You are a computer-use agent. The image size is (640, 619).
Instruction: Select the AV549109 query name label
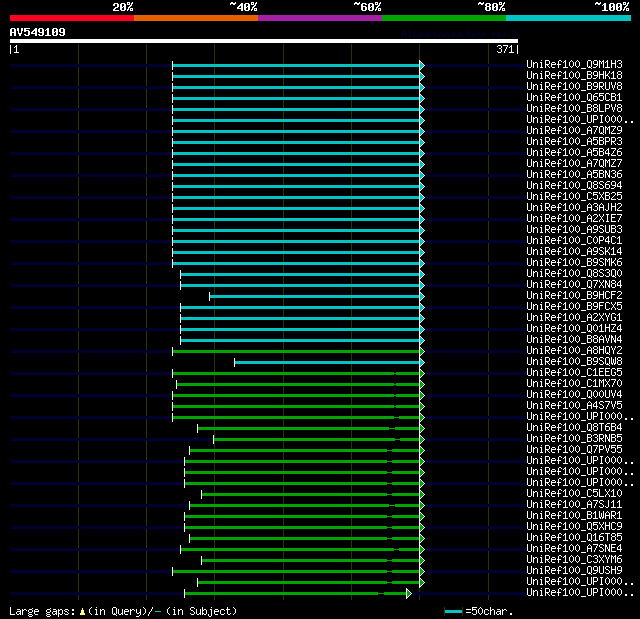tap(38, 32)
